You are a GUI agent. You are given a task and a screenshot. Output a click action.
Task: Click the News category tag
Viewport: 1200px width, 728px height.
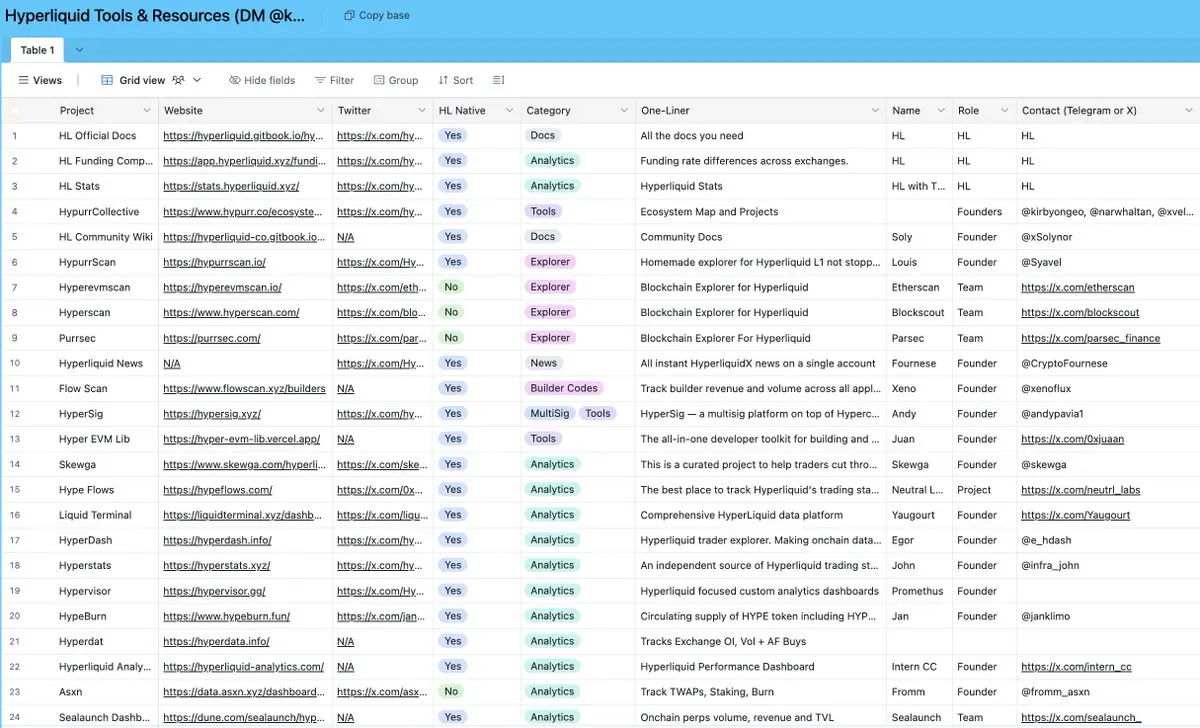544,363
